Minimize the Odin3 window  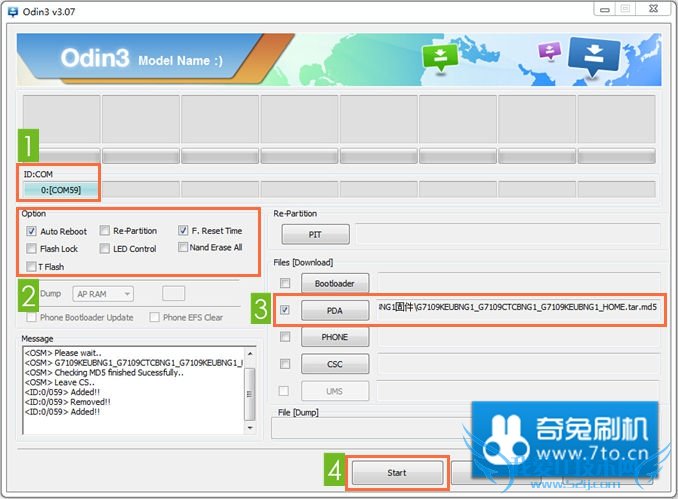605,9
